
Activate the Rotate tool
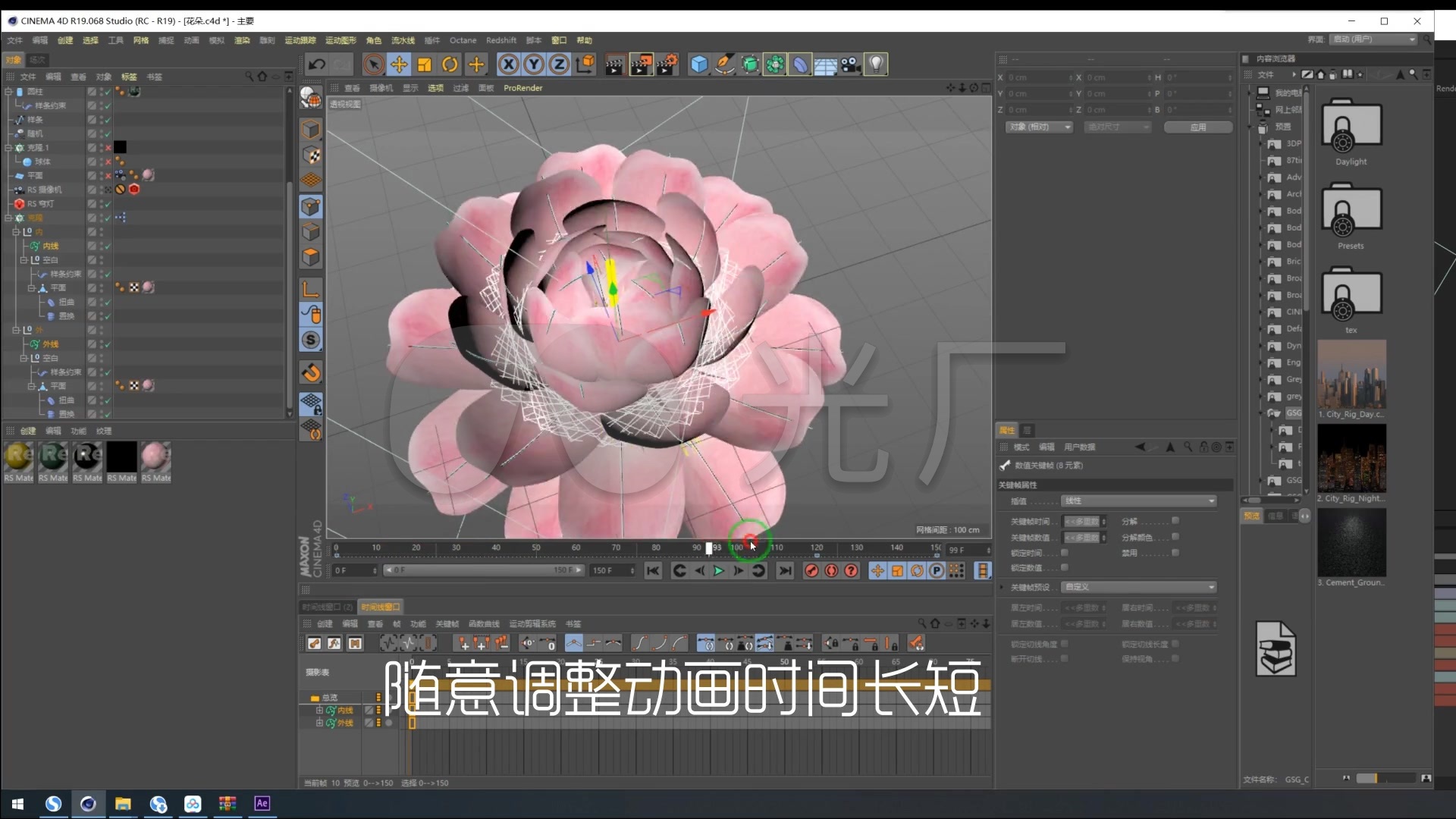coord(450,64)
